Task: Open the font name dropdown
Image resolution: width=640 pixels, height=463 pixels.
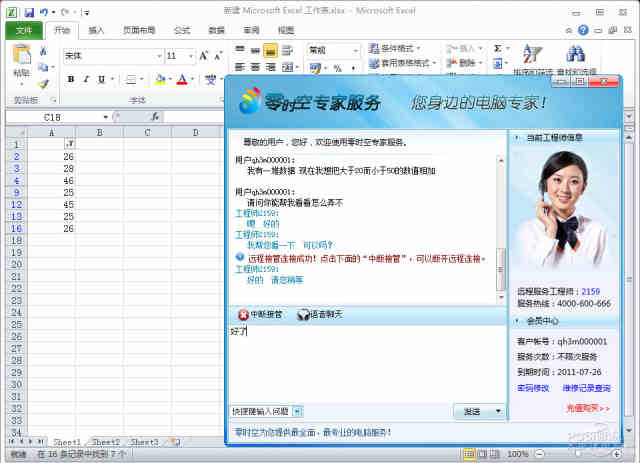Action: 159,56
